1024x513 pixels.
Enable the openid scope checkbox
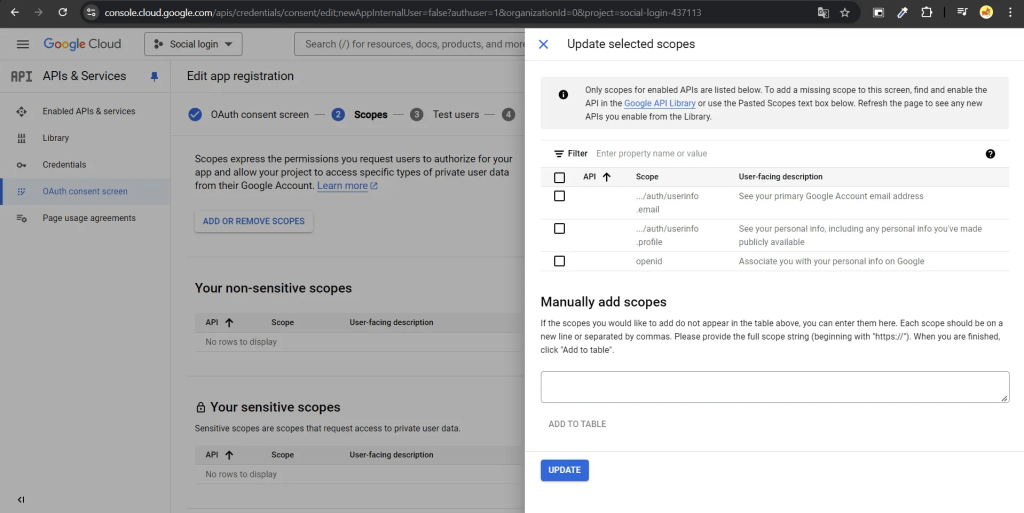click(559, 261)
